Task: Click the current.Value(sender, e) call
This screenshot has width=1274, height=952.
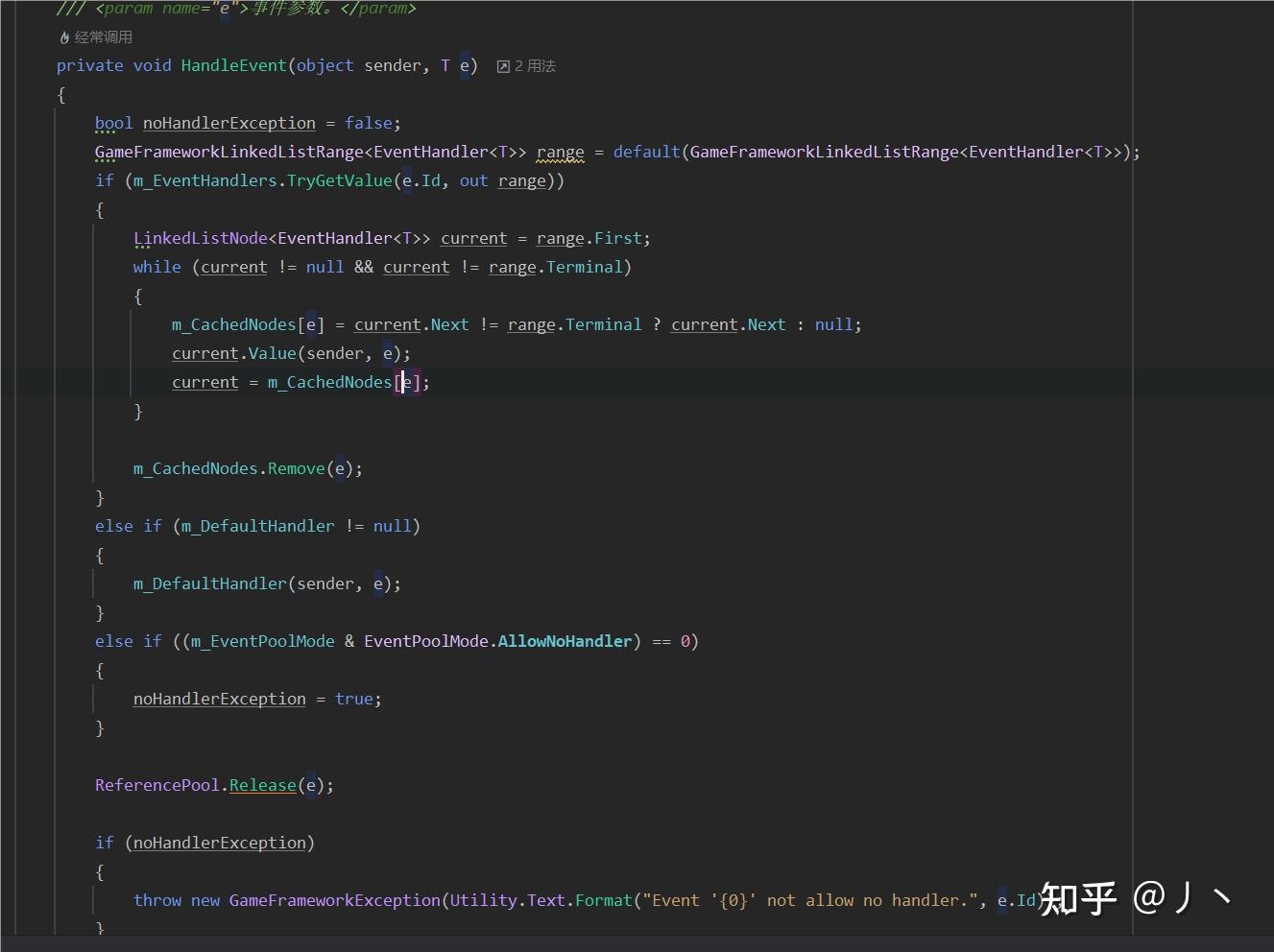Action: [x=290, y=353]
